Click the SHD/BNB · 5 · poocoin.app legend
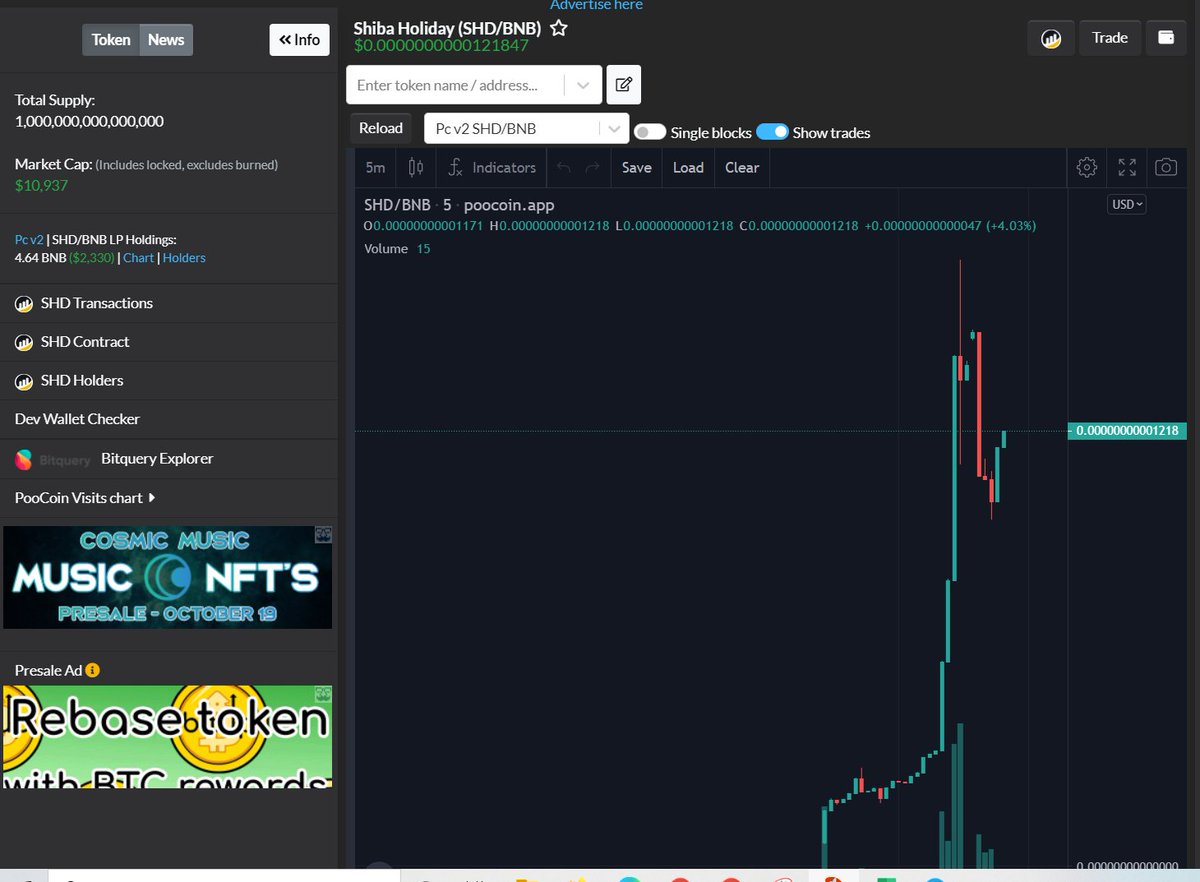This screenshot has height=882, width=1200. point(459,205)
